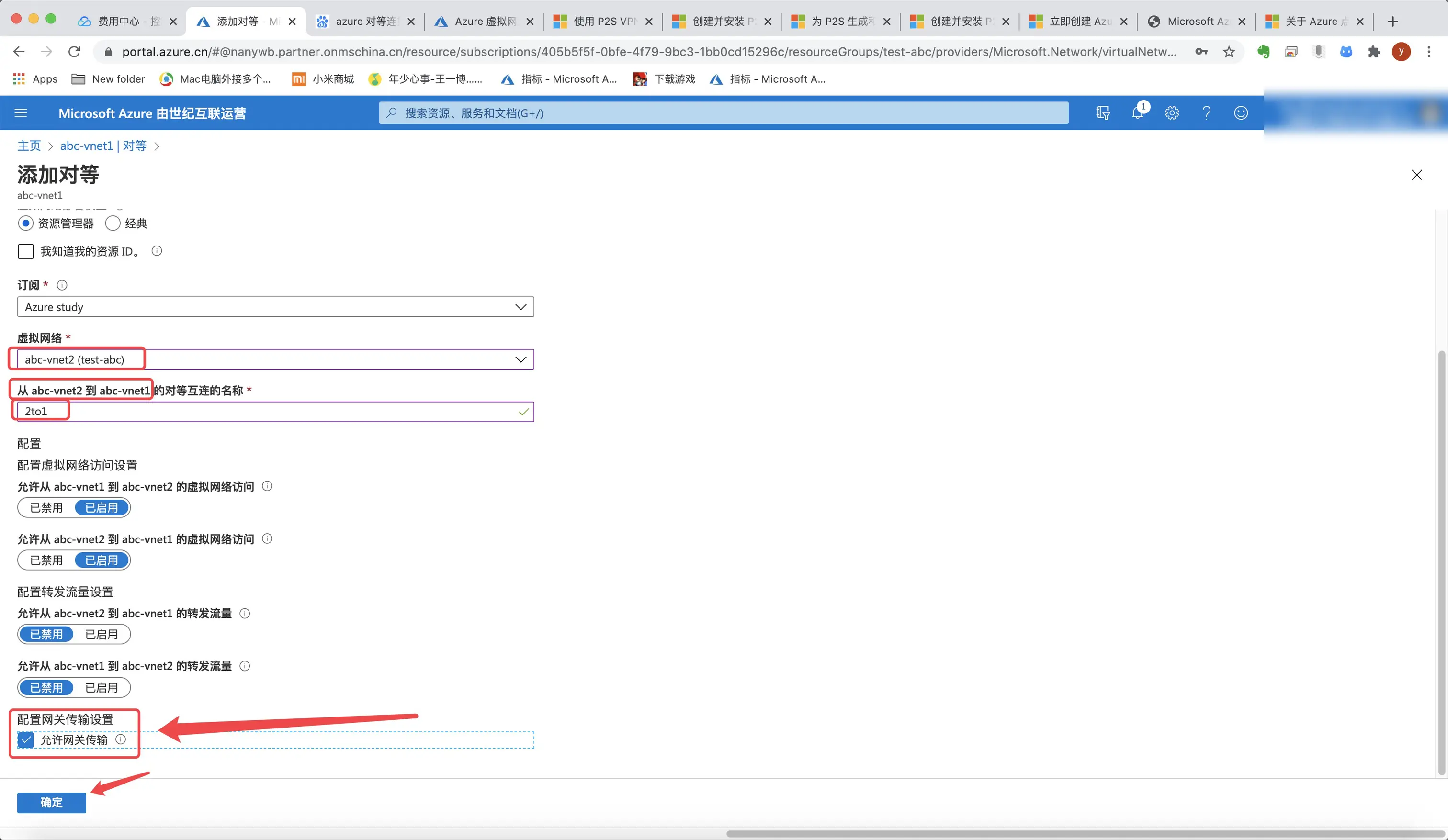Image resolution: width=1448 pixels, height=840 pixels.
Task: Expand the 虚拟网络 abc-vnet2 dropdown
Action: click(275, 359)
